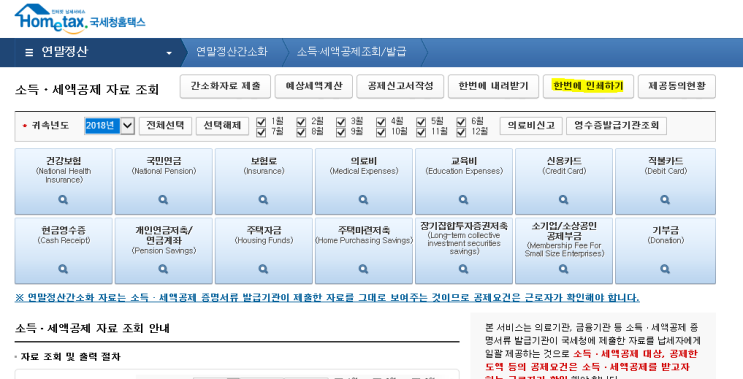Expand the 연말정산 menu dropdown arrow

pos(169,53)
